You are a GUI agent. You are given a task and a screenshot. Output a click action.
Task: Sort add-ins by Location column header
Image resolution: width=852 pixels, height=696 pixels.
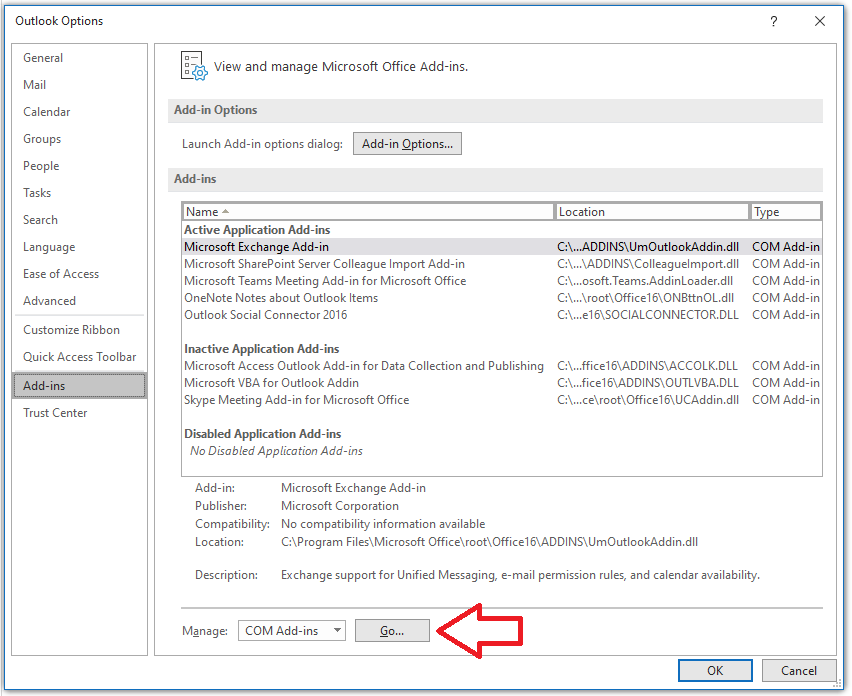(x=651, y=212)
